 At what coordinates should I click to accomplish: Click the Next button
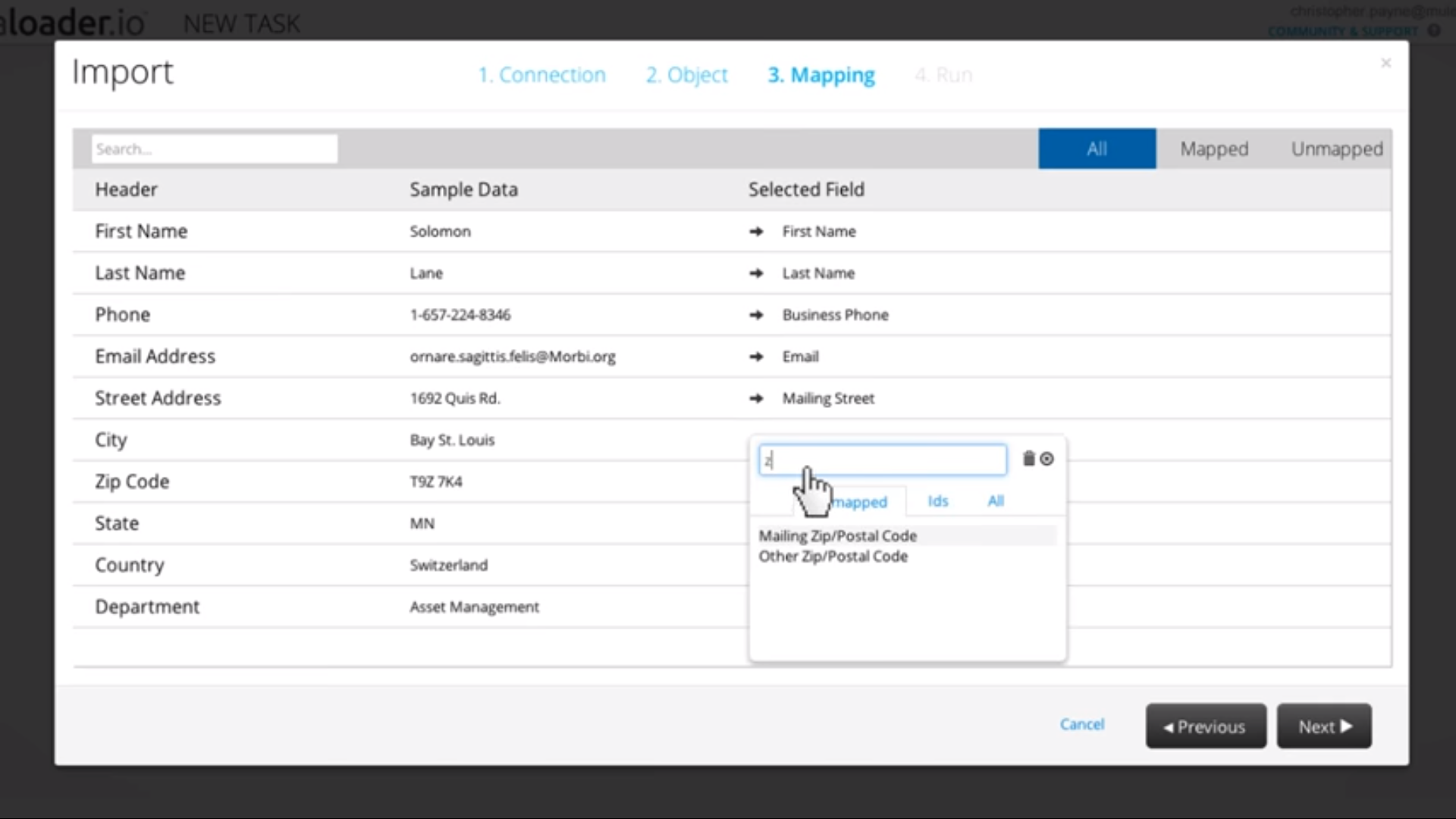tap(1323, 726)
